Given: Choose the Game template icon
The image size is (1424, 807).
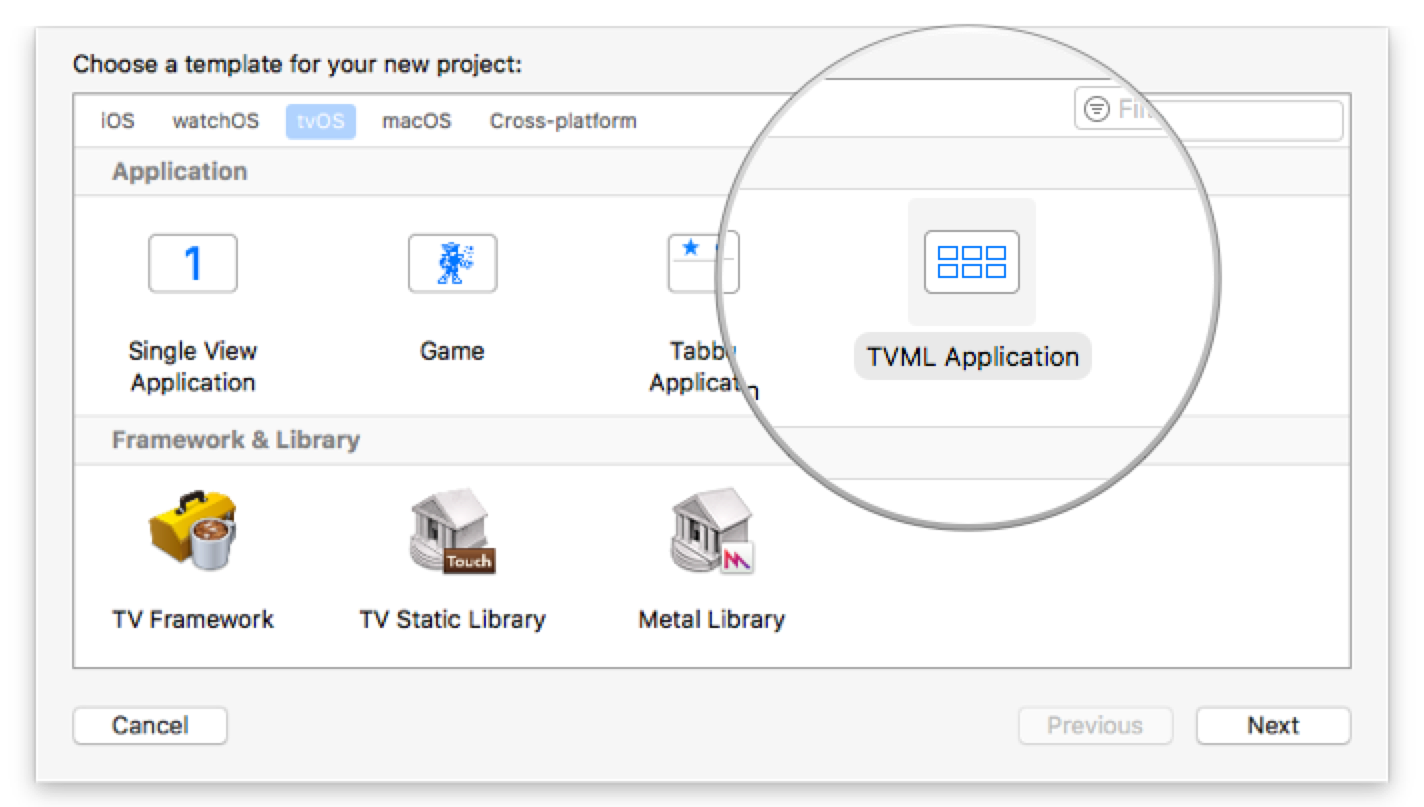Looking at the screenshot, I should click(453, 263).
